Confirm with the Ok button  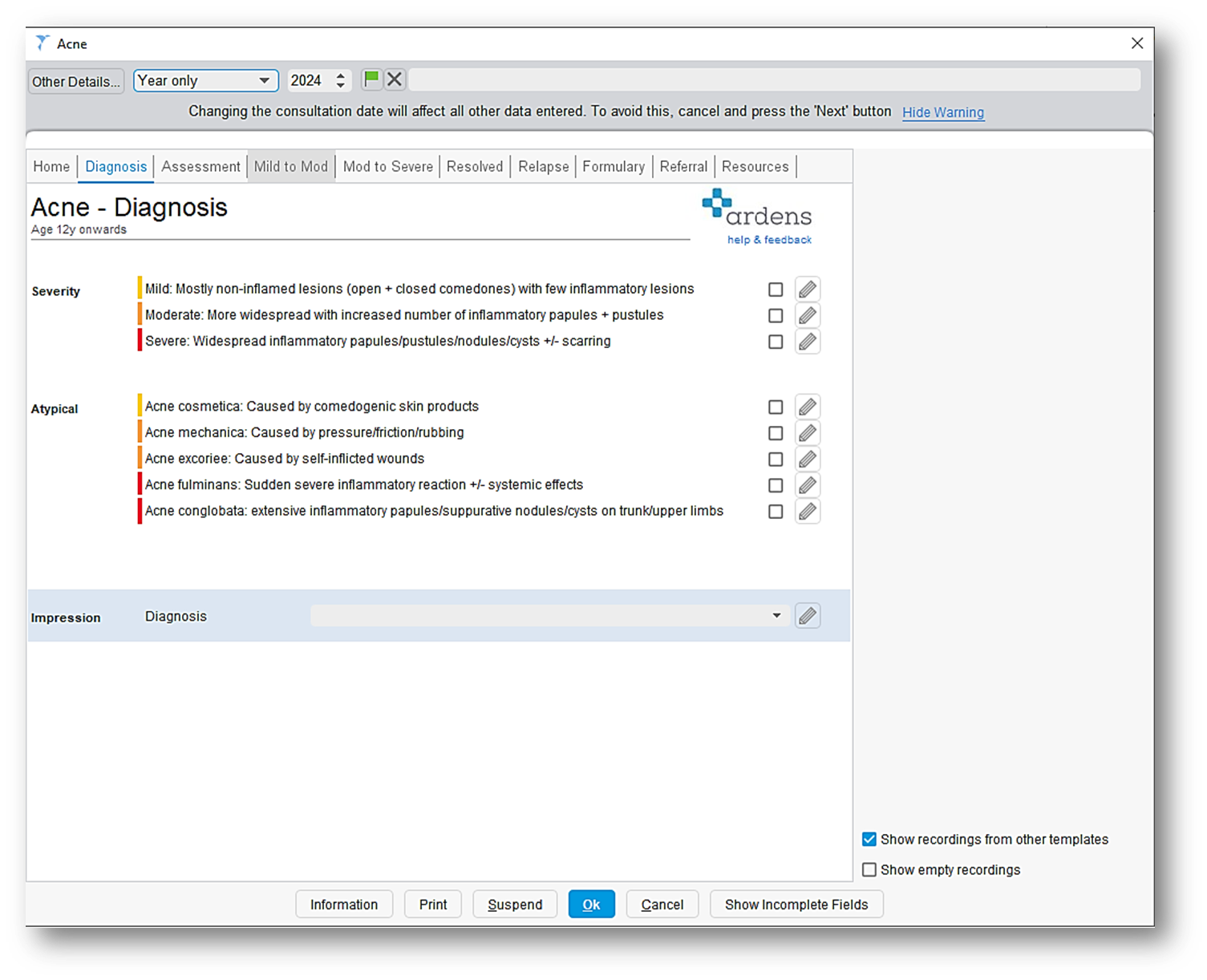pos(592,904)
